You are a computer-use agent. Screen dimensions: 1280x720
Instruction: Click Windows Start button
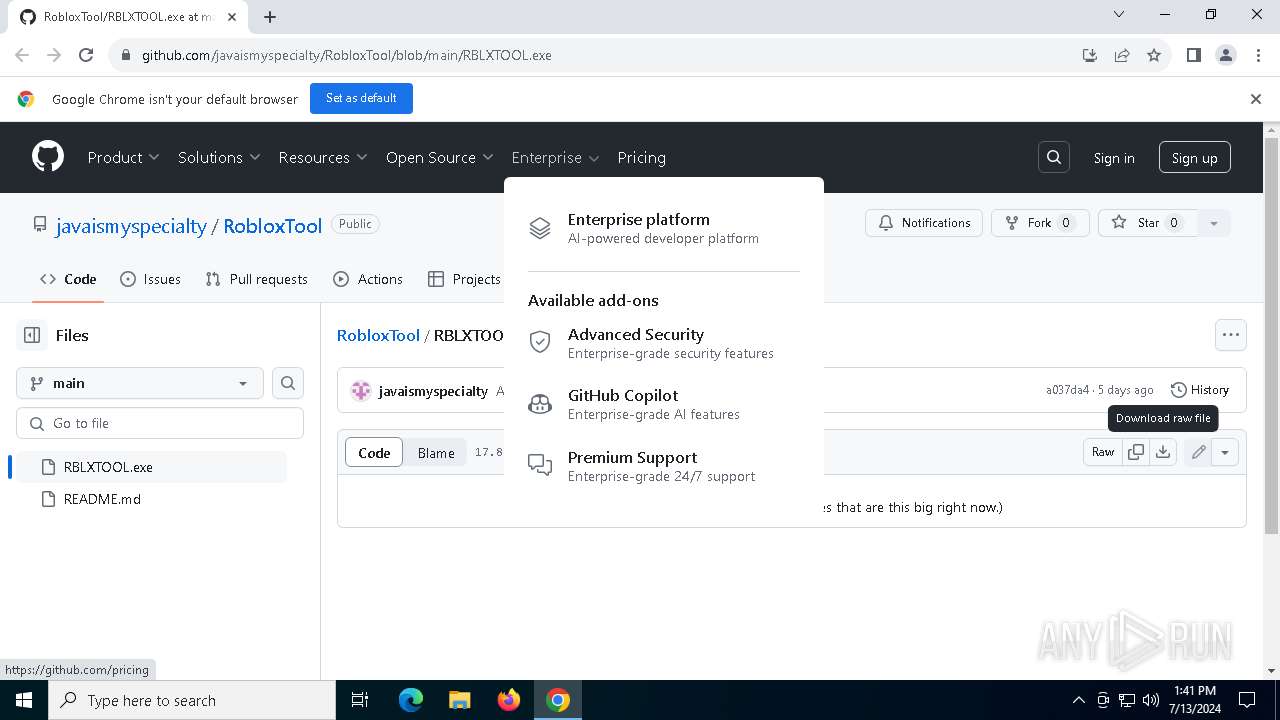(24, 700)
